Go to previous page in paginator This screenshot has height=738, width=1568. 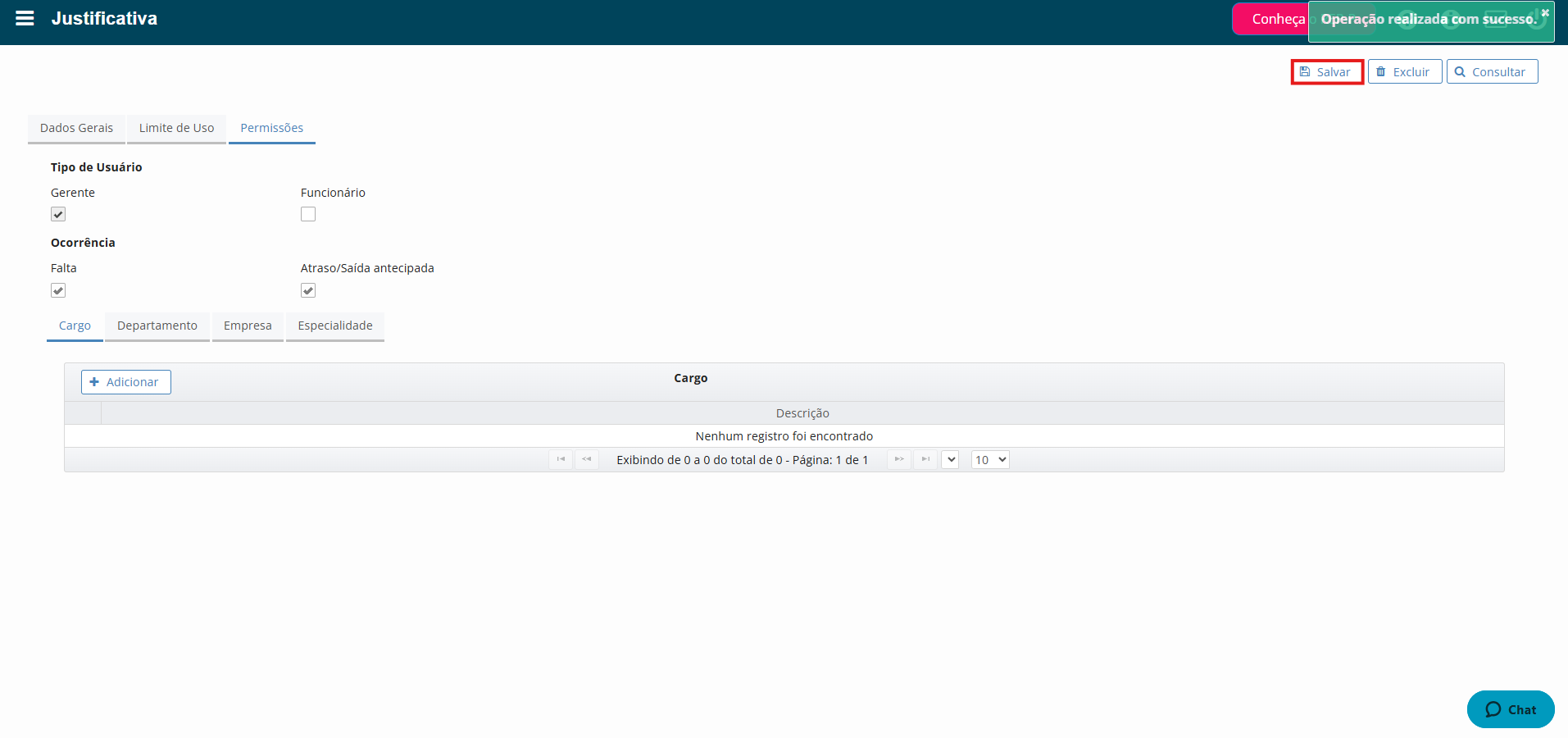587,459
